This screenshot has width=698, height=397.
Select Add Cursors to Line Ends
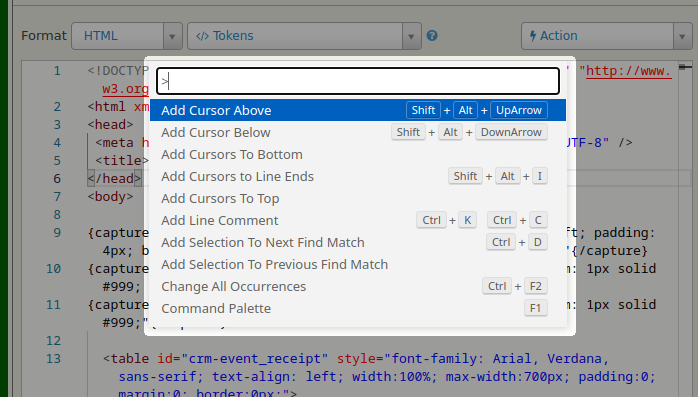358,176
